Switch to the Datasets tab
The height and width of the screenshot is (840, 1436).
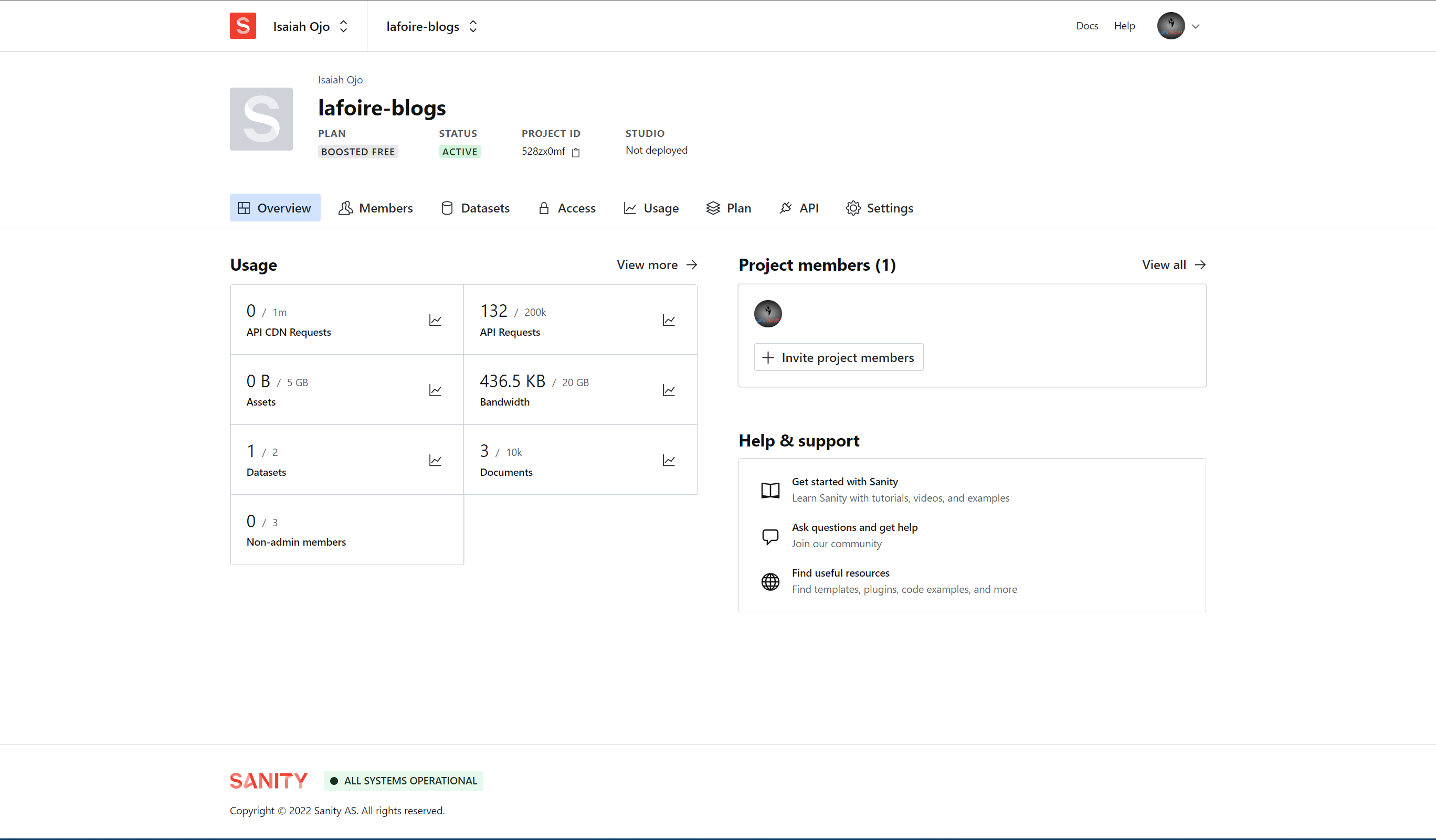click(x=475, y=208)
